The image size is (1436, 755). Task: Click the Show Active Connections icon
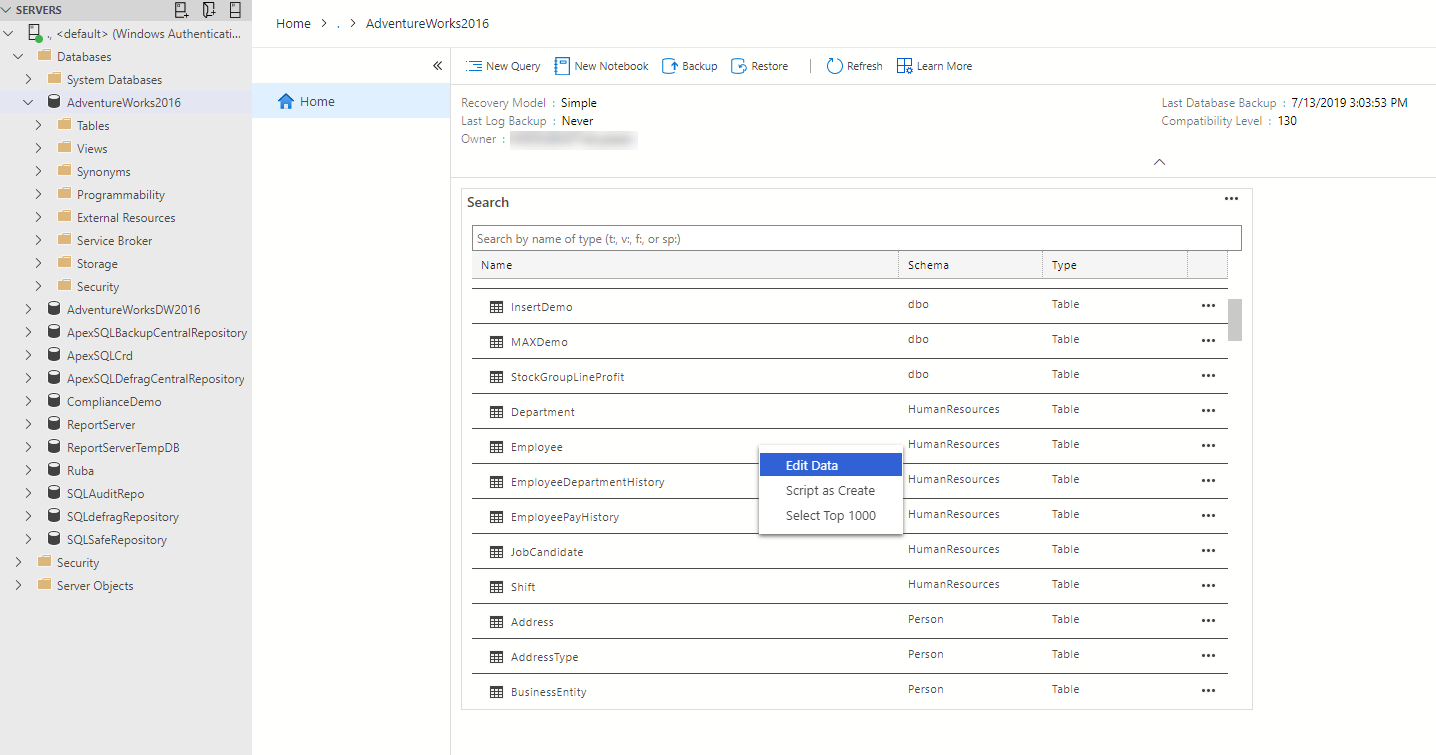[x=235, y=10]
